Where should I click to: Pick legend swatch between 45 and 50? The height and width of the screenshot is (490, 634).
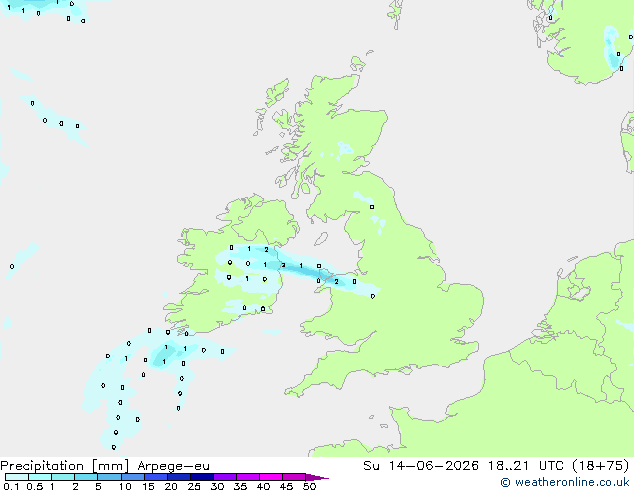tap(294, 477)
